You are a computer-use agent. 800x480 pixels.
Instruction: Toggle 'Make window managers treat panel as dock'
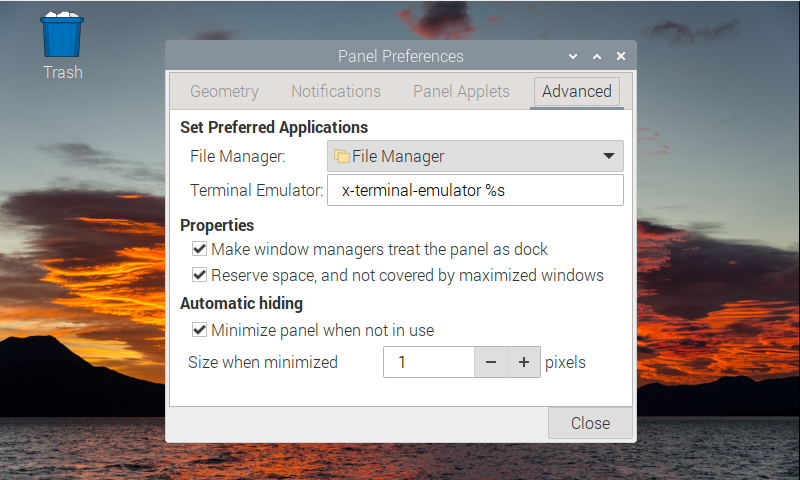point(199,249)
